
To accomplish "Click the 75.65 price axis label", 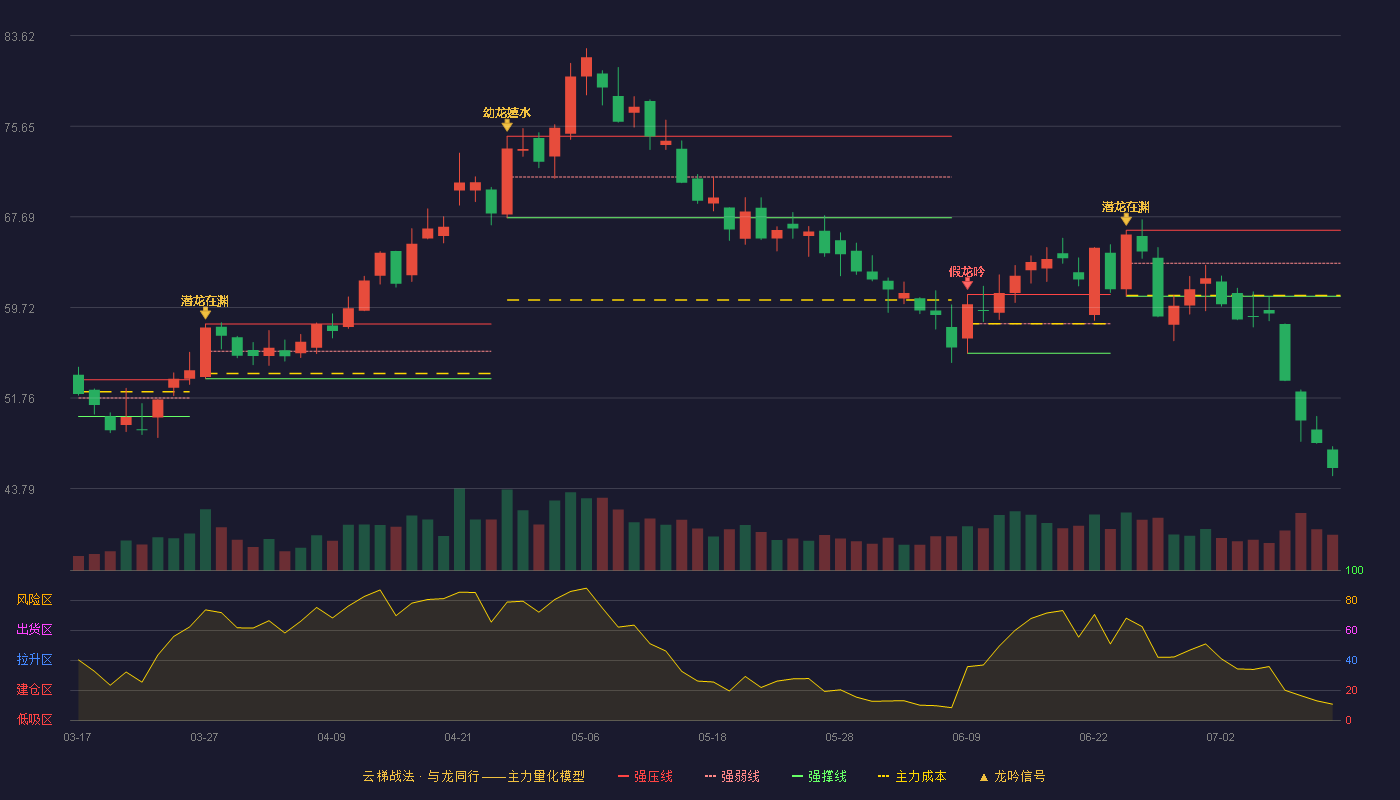I will (x=20, y=127).
